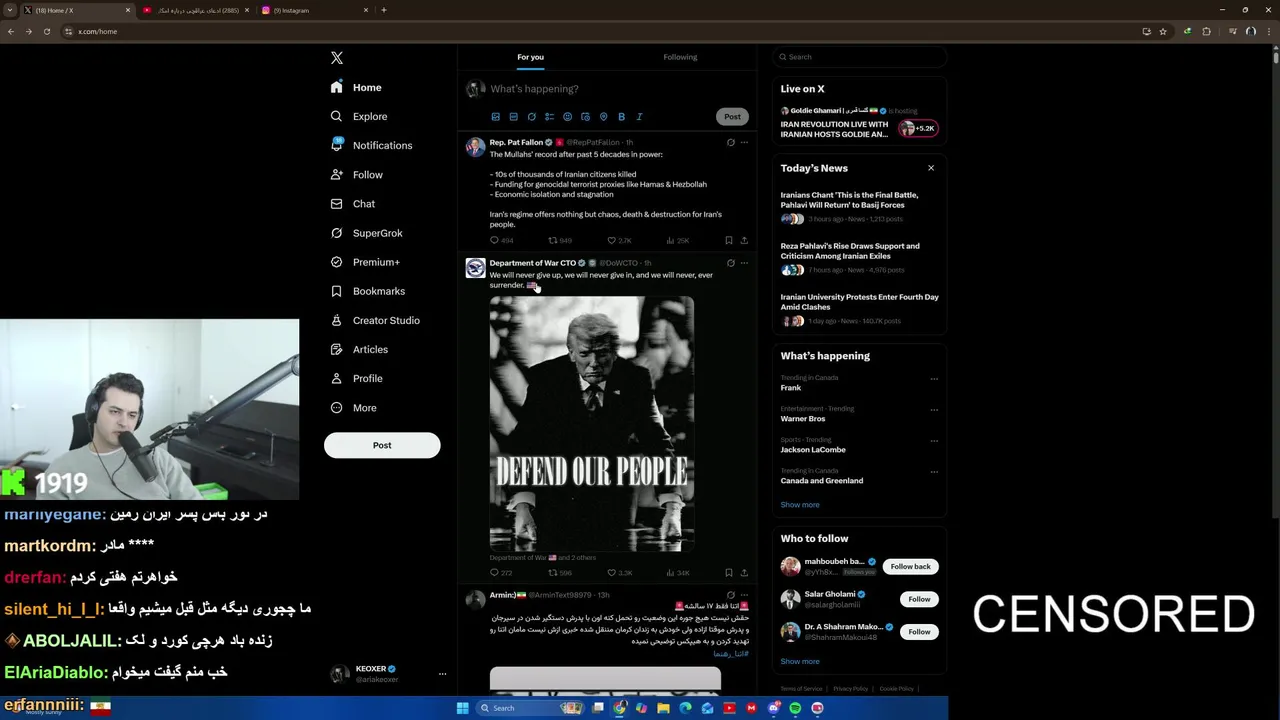Close the Today's News panel
The width and height of the screenshot is (1280, 720).
click(931, 168)
